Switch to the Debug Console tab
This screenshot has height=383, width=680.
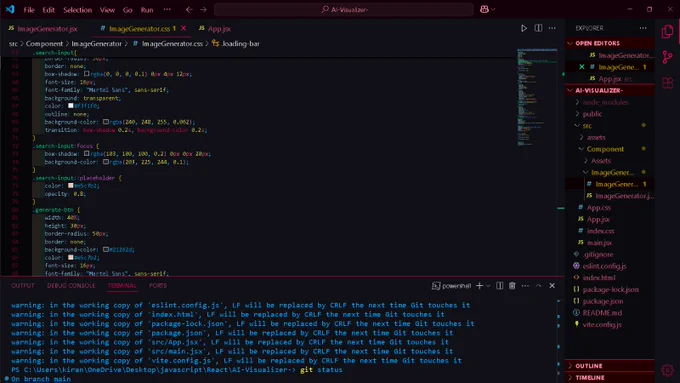(x=71, y=285)
